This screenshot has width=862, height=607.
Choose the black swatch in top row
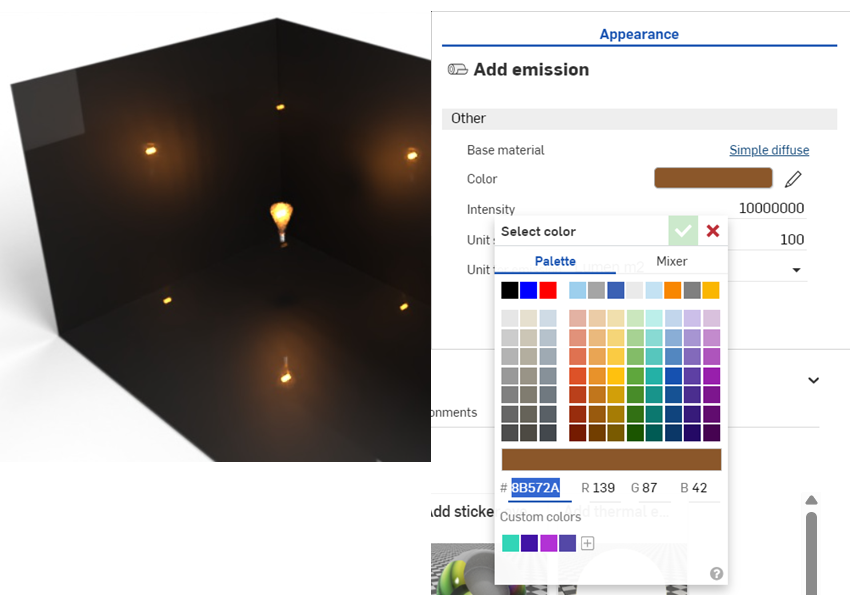click(510, 290)
